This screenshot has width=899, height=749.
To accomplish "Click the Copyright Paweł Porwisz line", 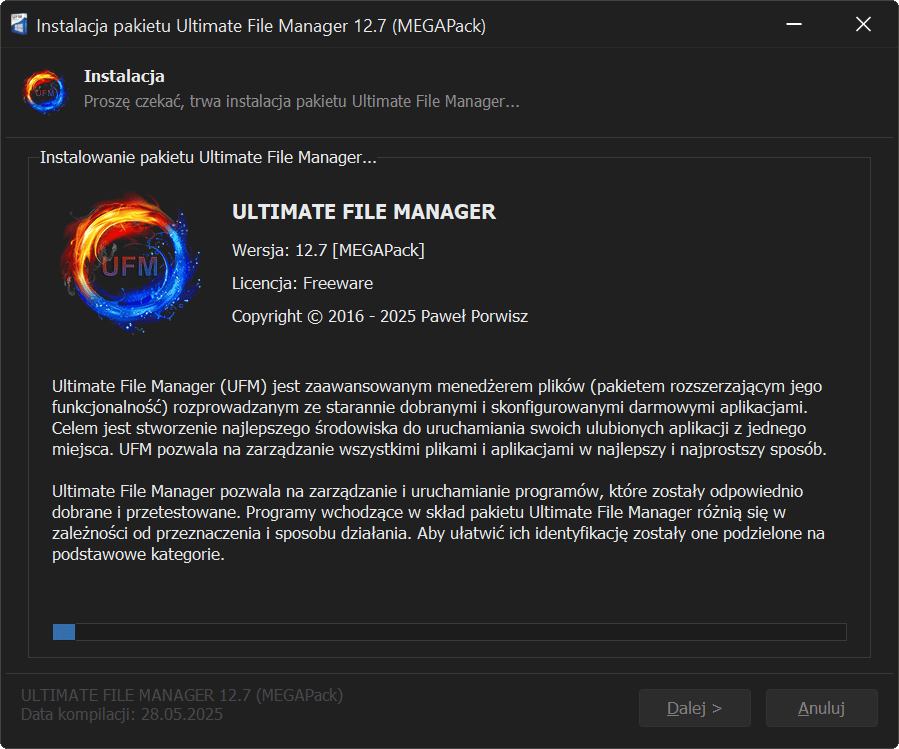I will tap(379, 316).
